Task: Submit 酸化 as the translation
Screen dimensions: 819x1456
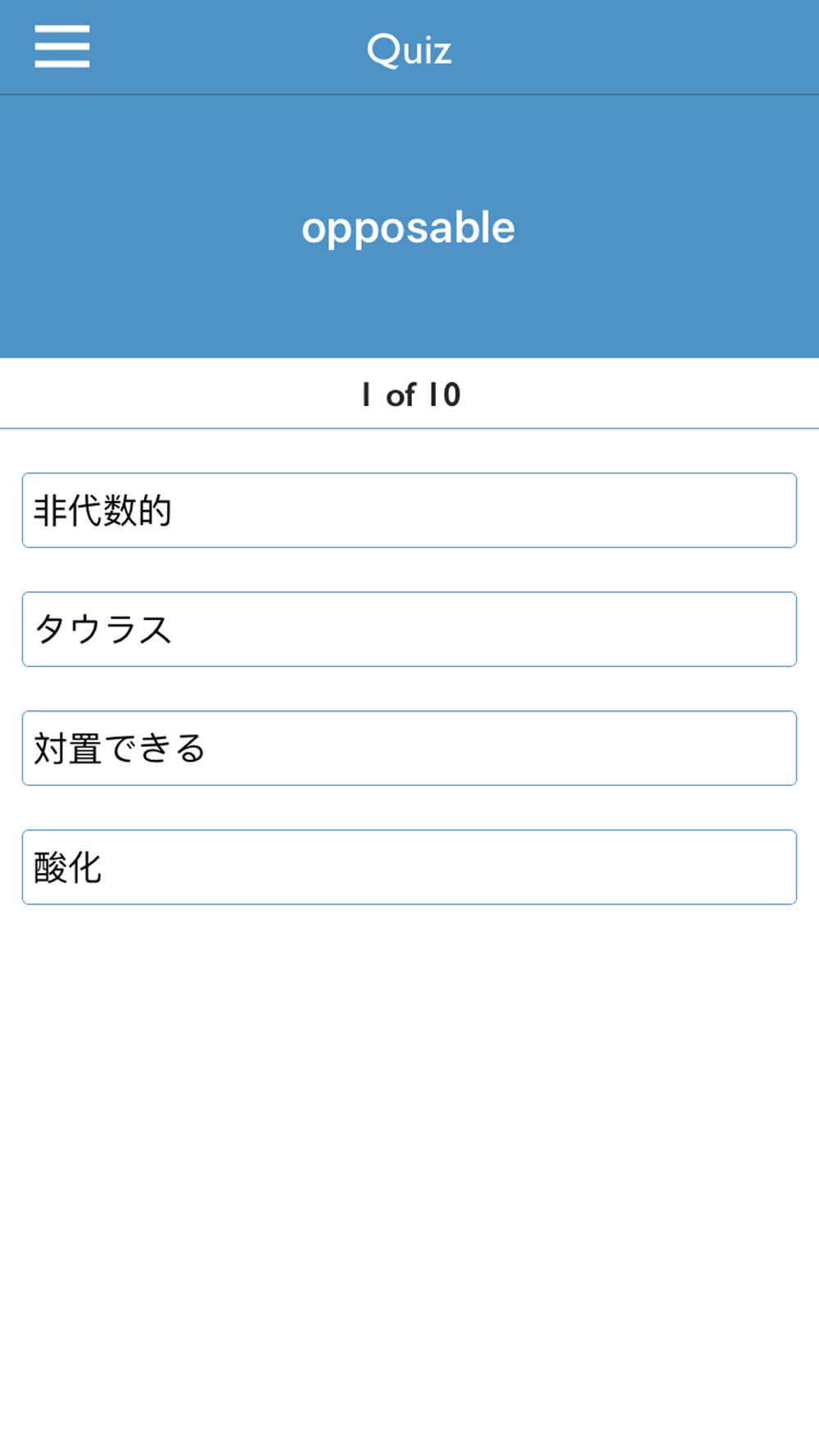Action: pos(409,867)
